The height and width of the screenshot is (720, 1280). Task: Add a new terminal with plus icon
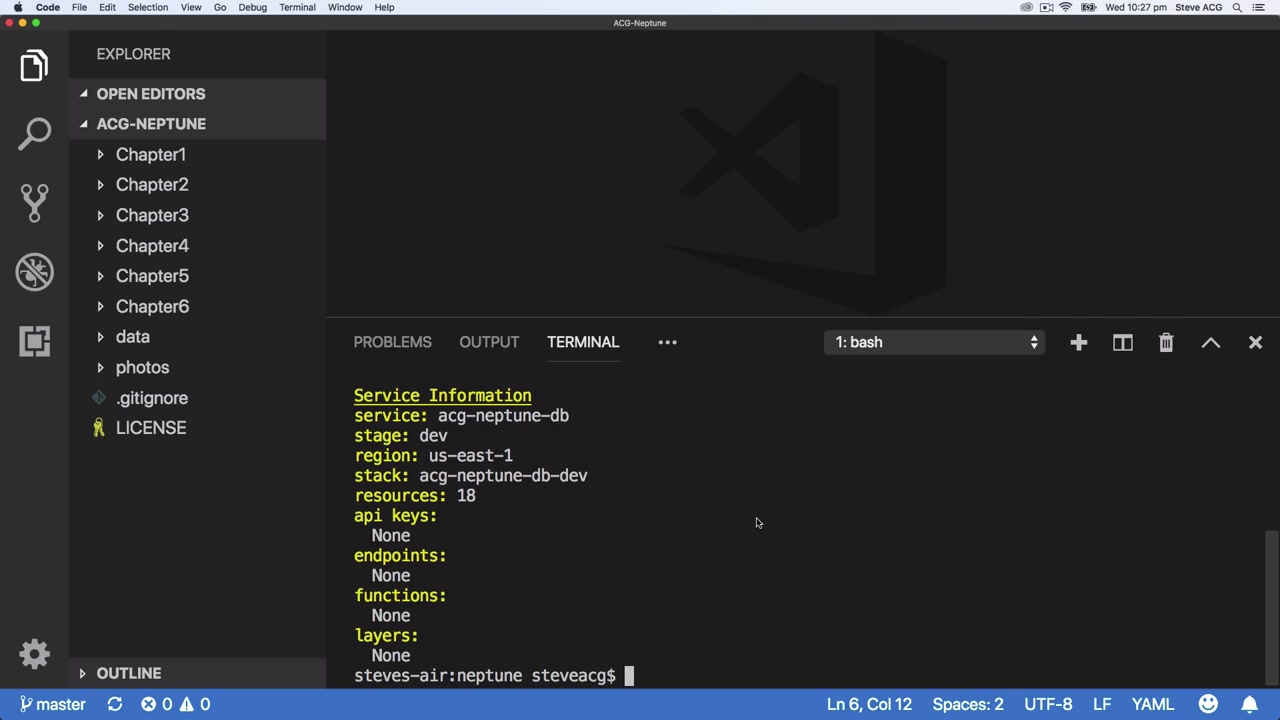(x=1078, y=343)
